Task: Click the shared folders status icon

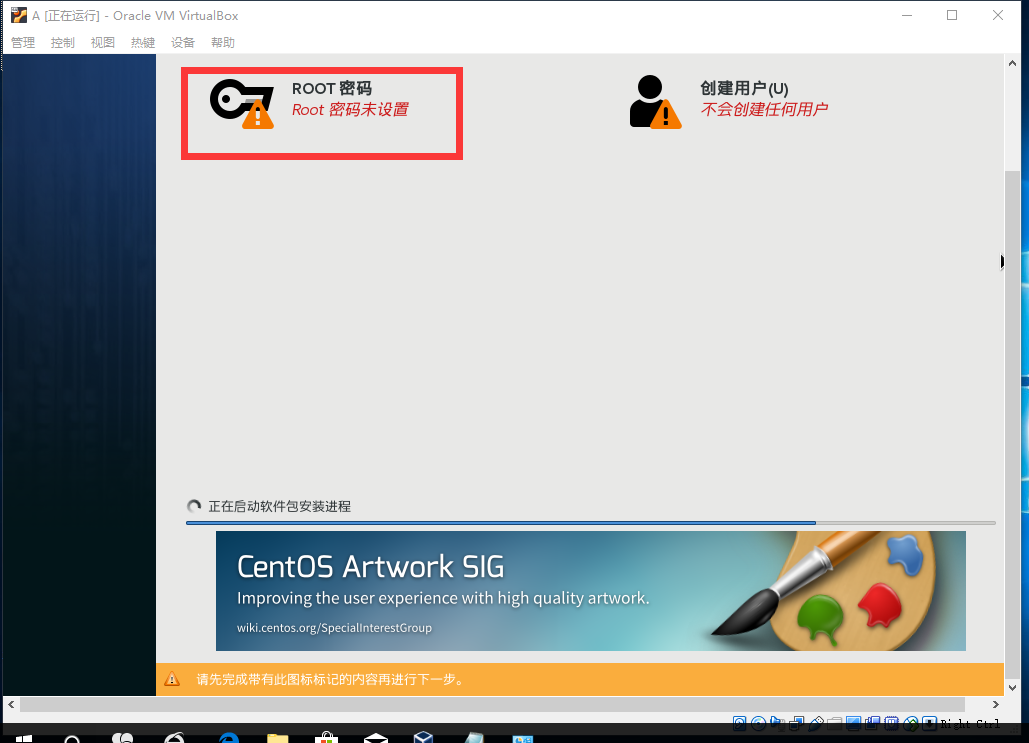Action: [834, 723]
